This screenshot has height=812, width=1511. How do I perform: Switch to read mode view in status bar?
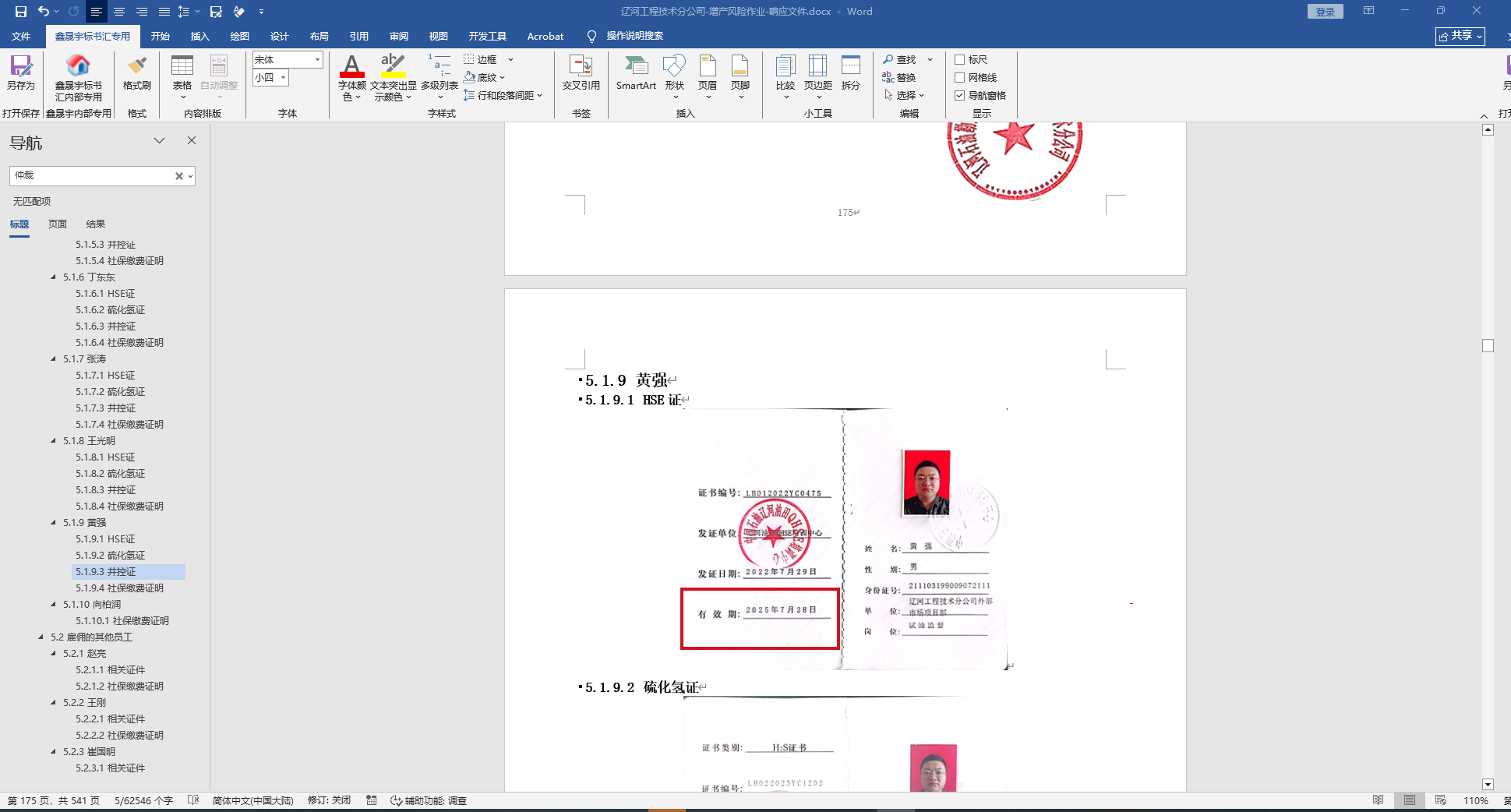1379,800
